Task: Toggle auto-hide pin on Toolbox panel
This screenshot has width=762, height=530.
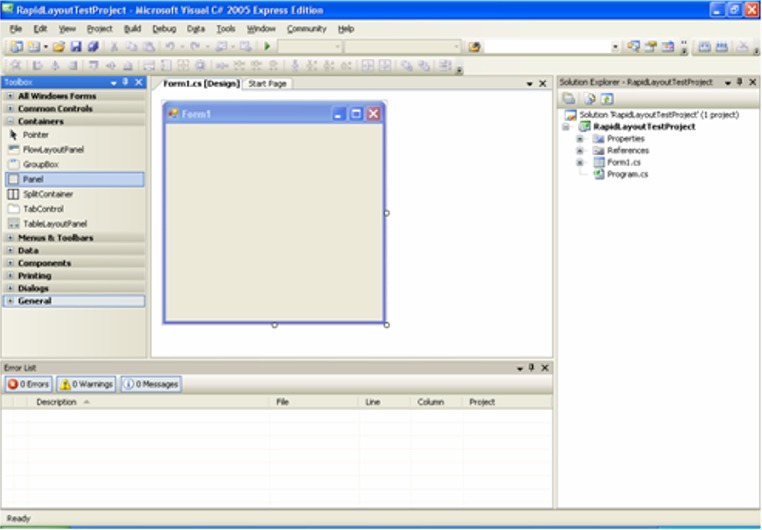Action: click(125, 82)
